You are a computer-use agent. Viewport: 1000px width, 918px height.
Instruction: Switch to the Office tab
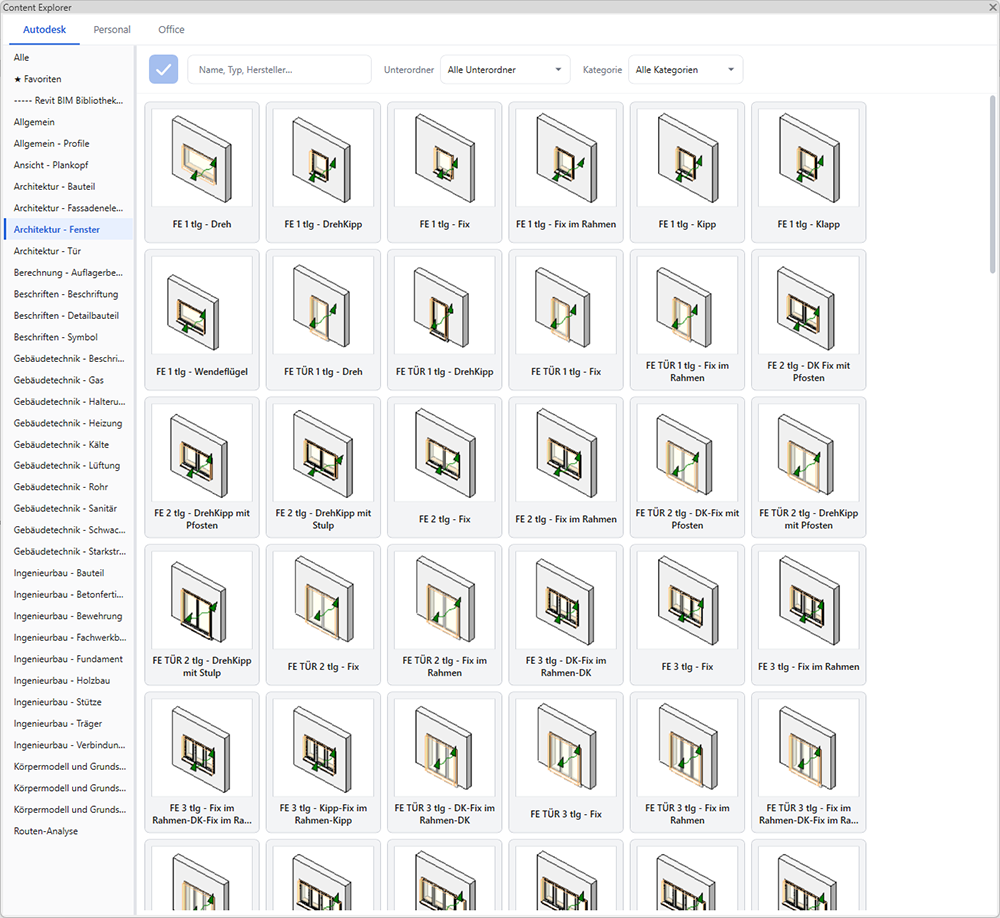[x=171, y=29]
